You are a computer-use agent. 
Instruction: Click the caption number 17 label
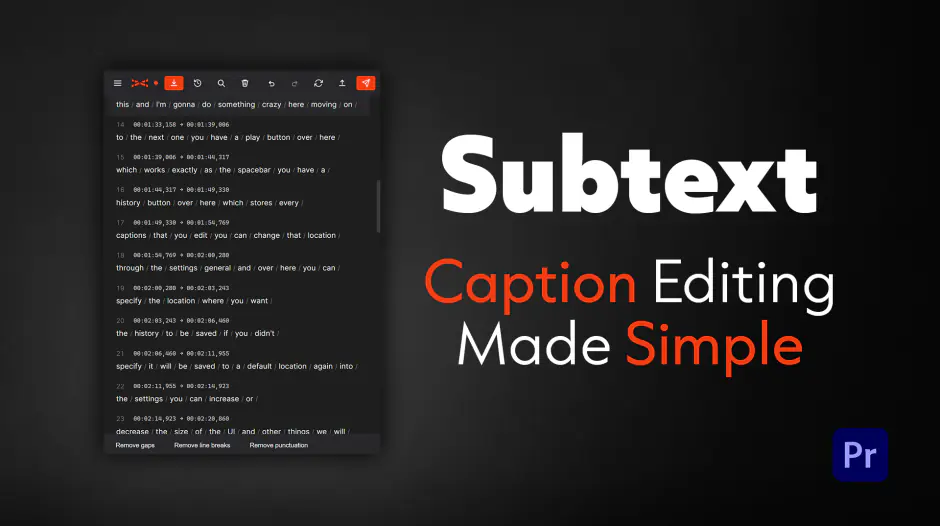coord(120,223)
